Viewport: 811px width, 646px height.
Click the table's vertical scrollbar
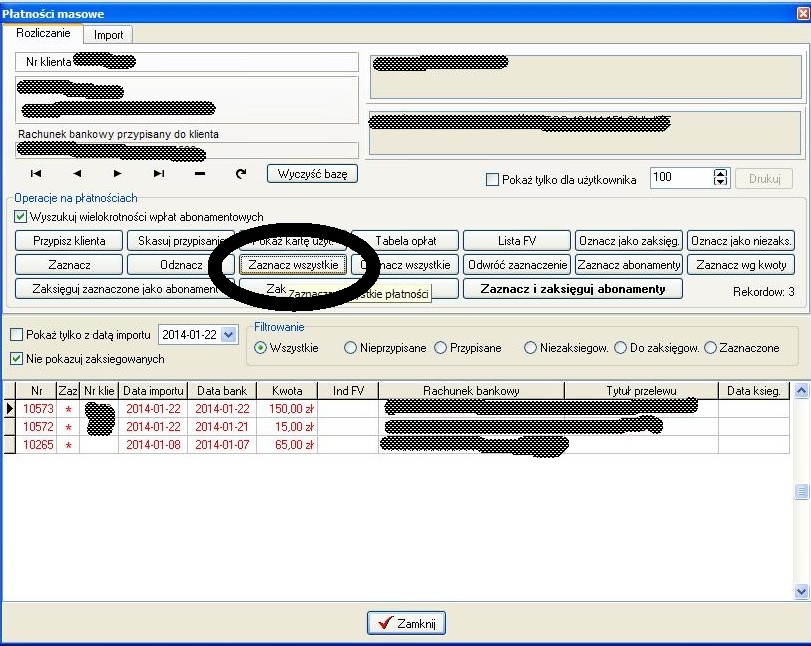[x=799, y=491]
